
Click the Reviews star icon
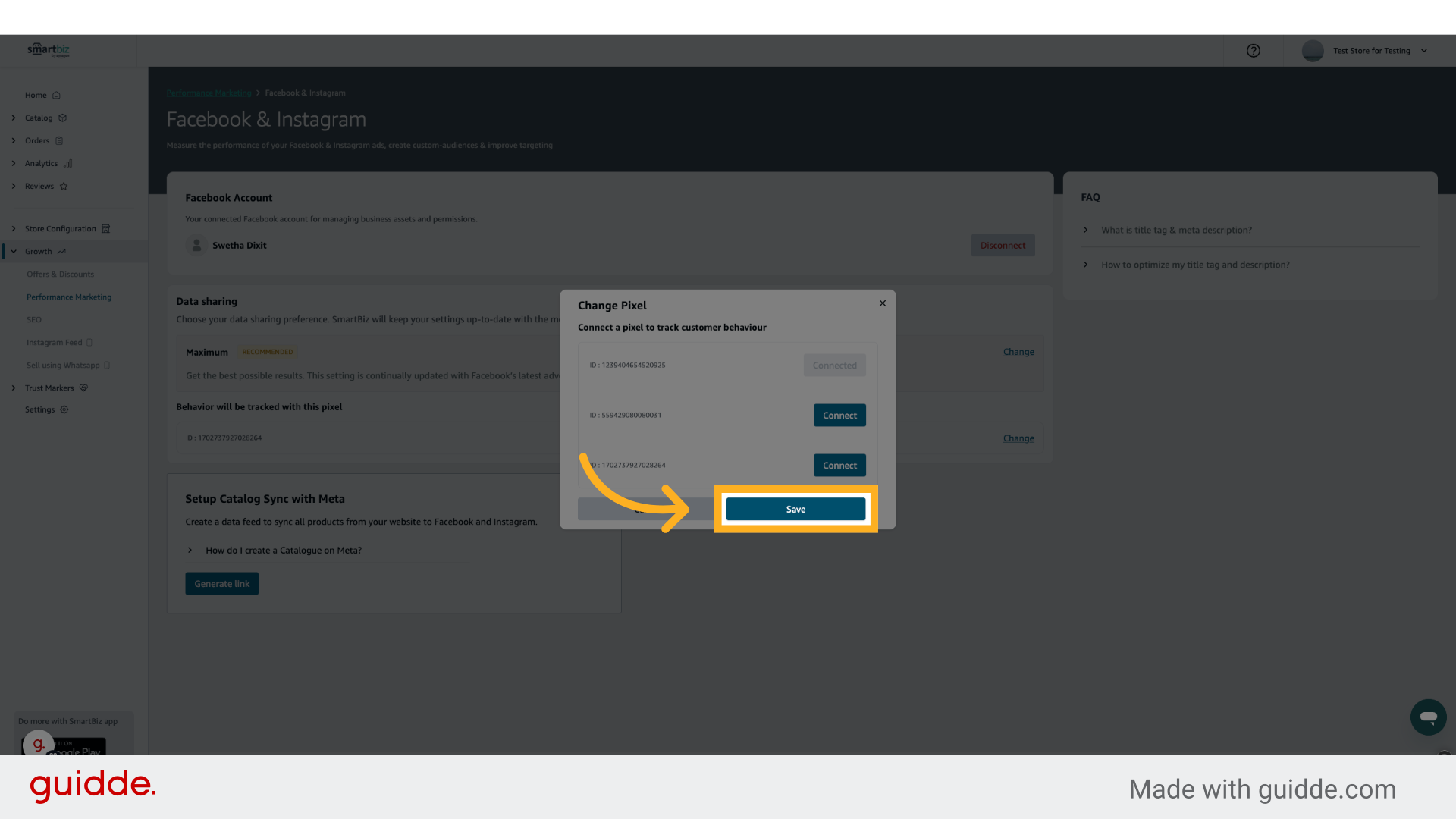point(64,187)
